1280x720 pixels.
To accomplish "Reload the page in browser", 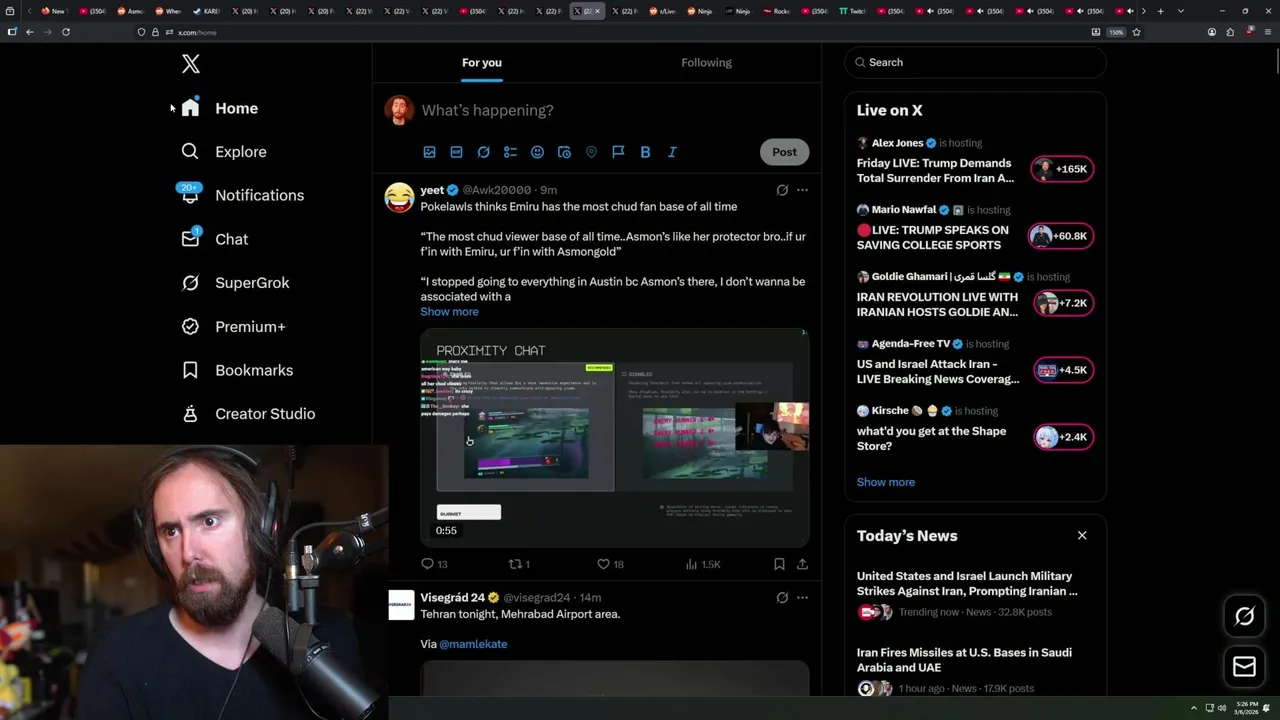I will [x=66, y=32].
